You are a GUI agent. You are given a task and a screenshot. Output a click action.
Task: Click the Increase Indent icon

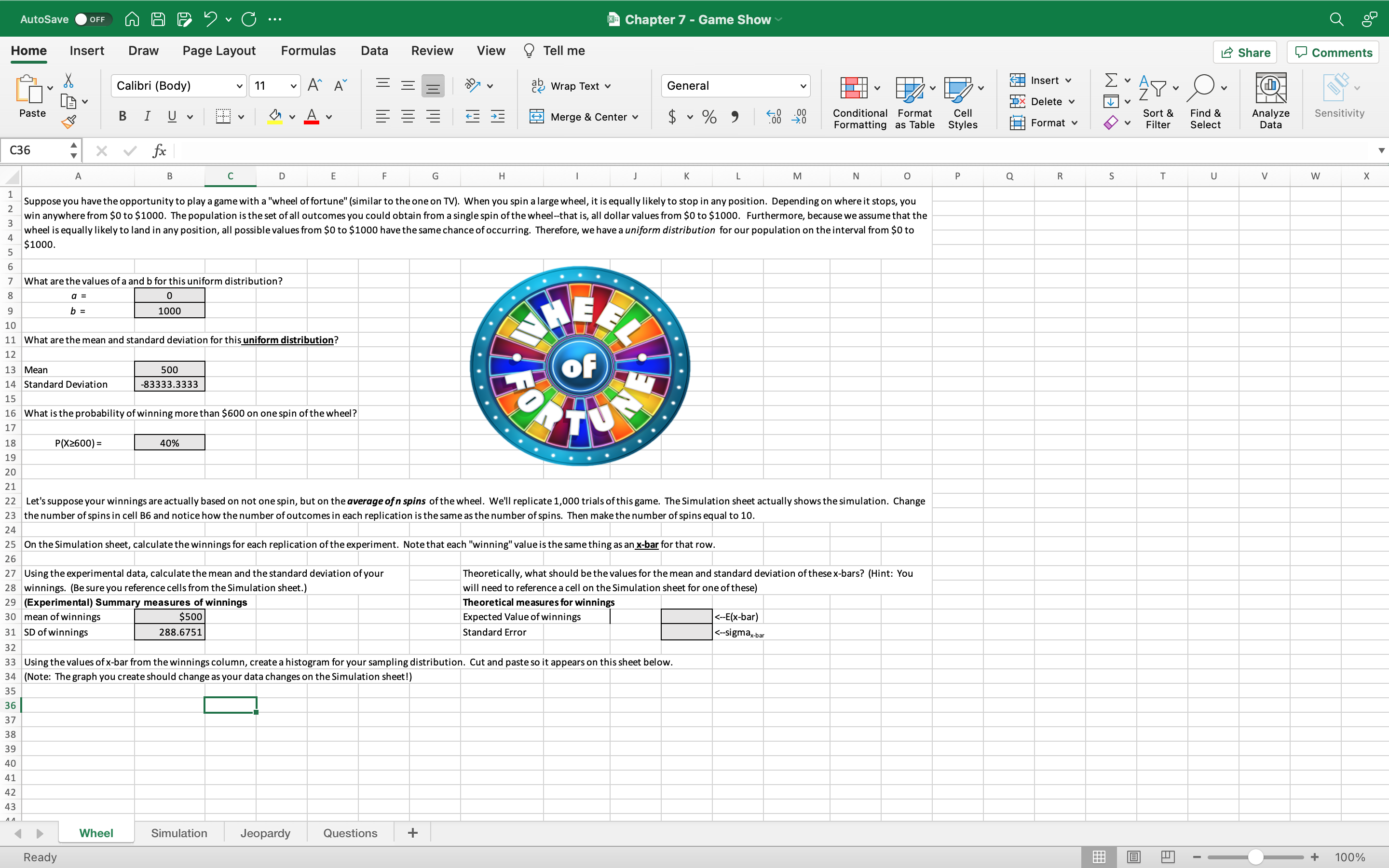point(498,117)
